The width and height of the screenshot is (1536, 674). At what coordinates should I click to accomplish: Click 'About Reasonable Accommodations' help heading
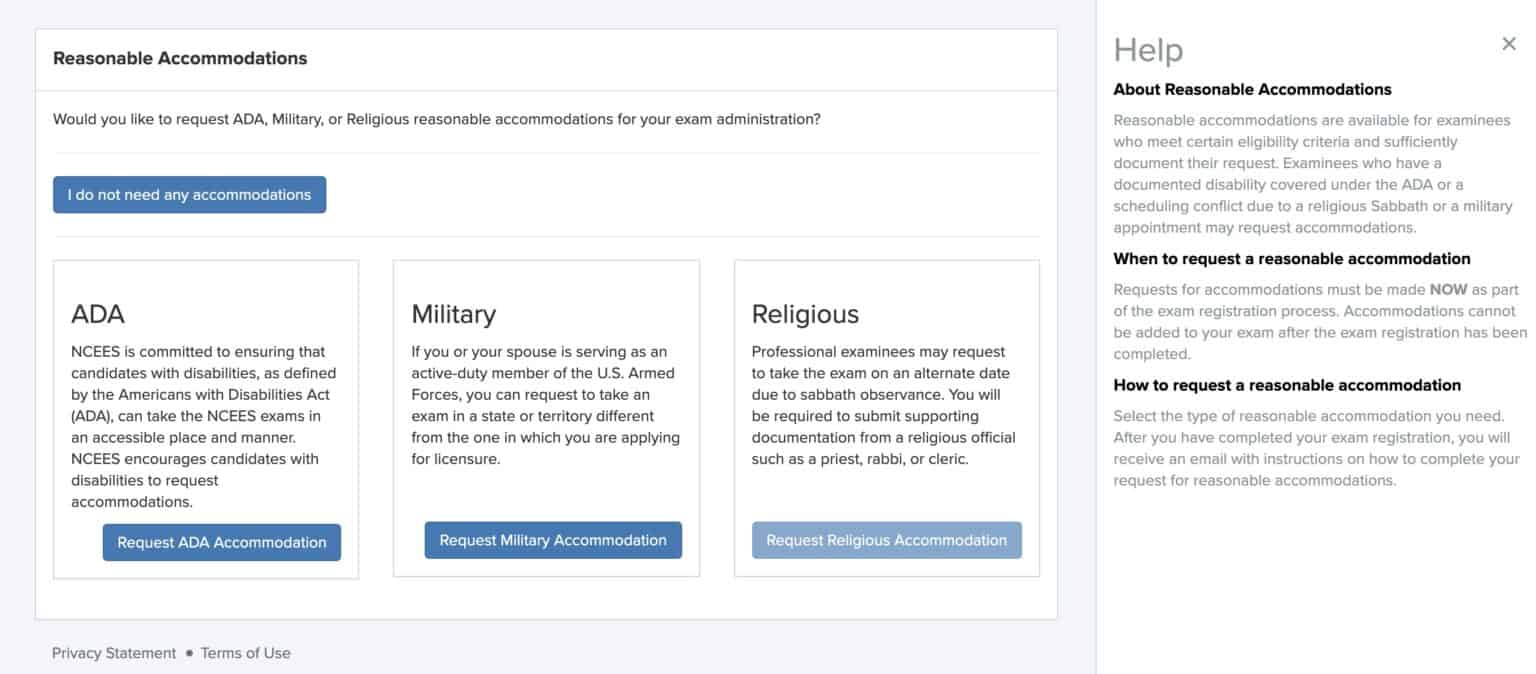1252,89
